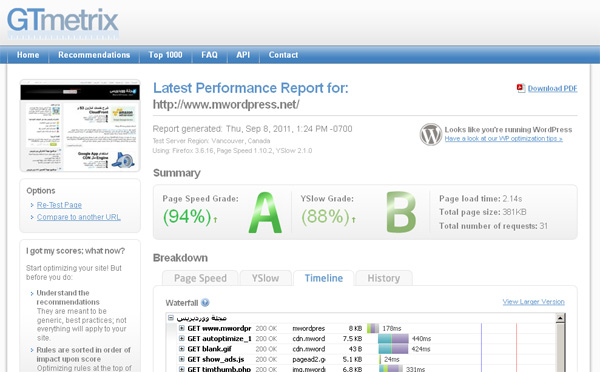This screenshot has width=600, height=372.
Task: Click the up arrow next to 88% score
Action: click(x=354, y=219)
